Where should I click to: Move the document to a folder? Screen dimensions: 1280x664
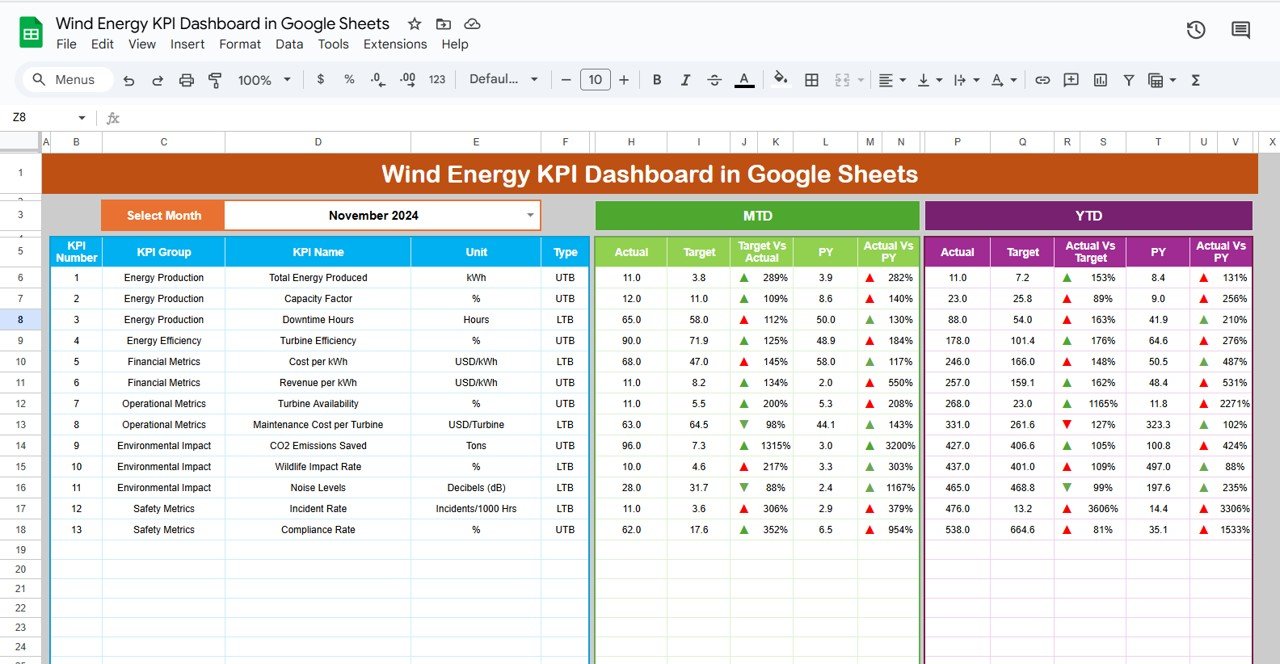point(443,23)
